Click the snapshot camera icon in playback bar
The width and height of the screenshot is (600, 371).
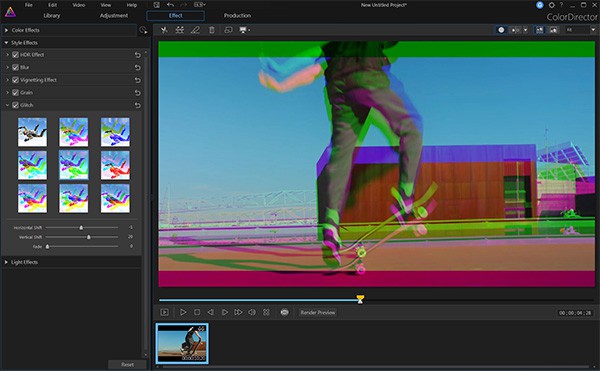pyautogui.click(x=284, y=312)
